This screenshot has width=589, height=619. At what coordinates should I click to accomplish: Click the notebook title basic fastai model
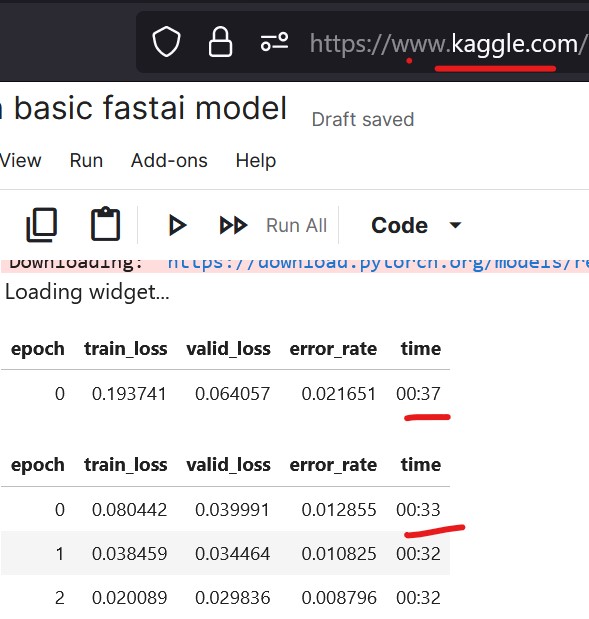tap(150, 107)
